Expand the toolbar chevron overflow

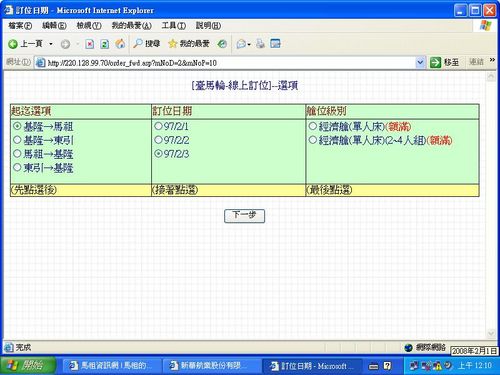pyautogui.click(x=492, y=60)
